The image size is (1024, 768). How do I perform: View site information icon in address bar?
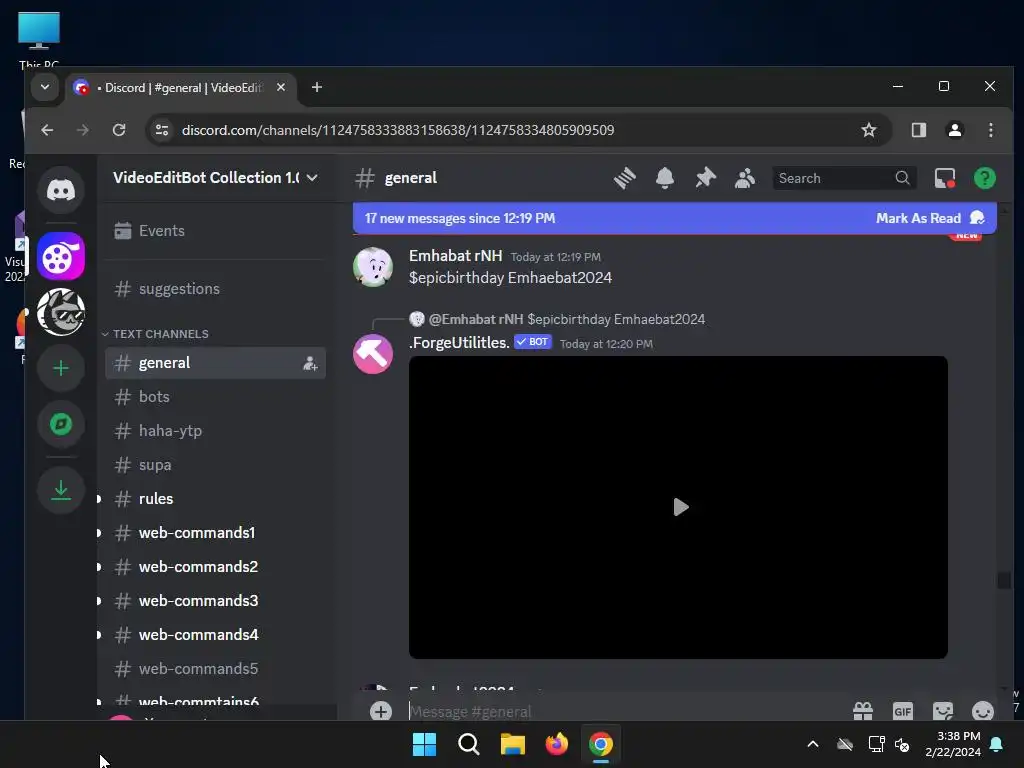162,130
